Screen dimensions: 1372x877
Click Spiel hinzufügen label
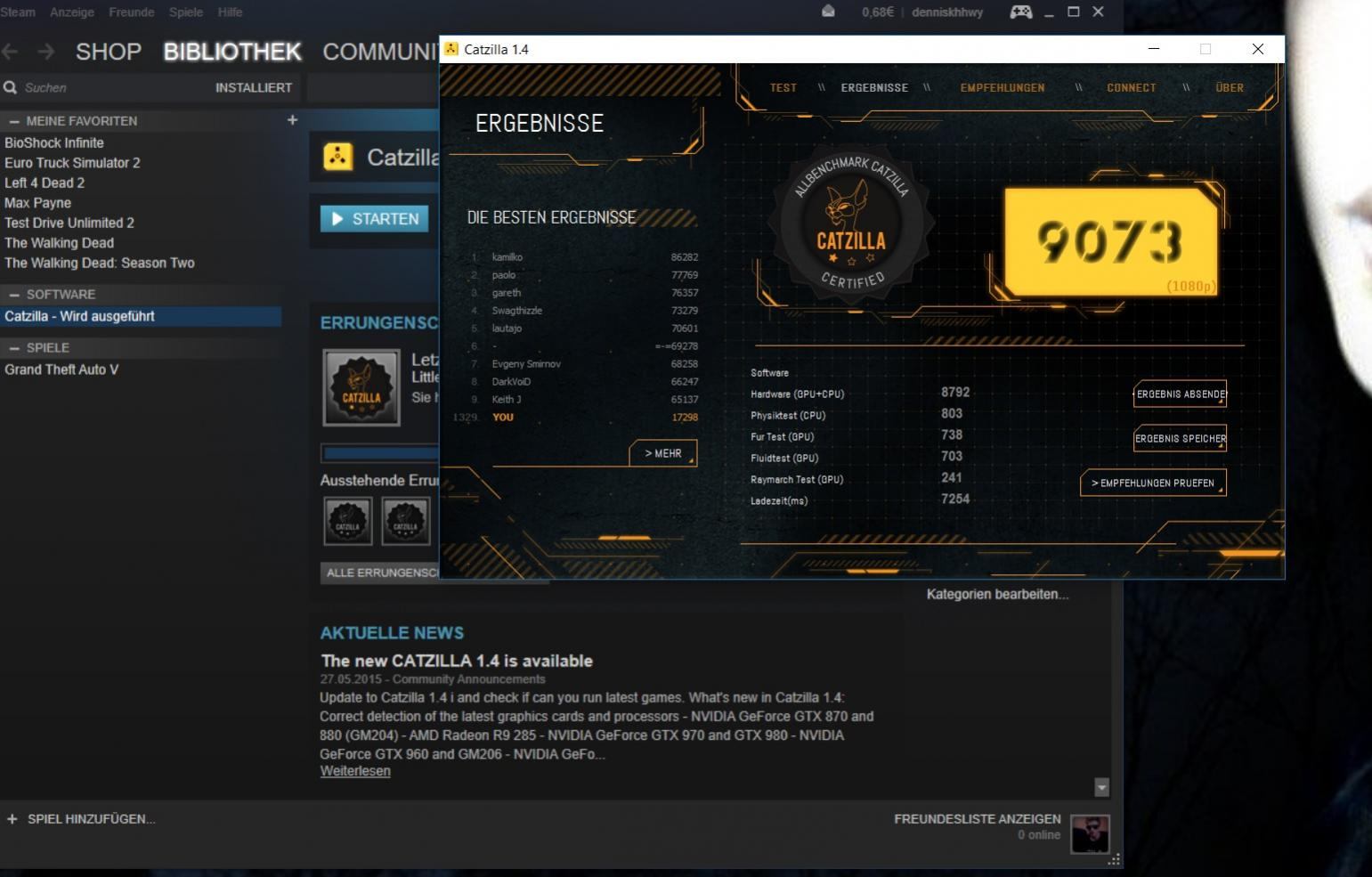92,819
